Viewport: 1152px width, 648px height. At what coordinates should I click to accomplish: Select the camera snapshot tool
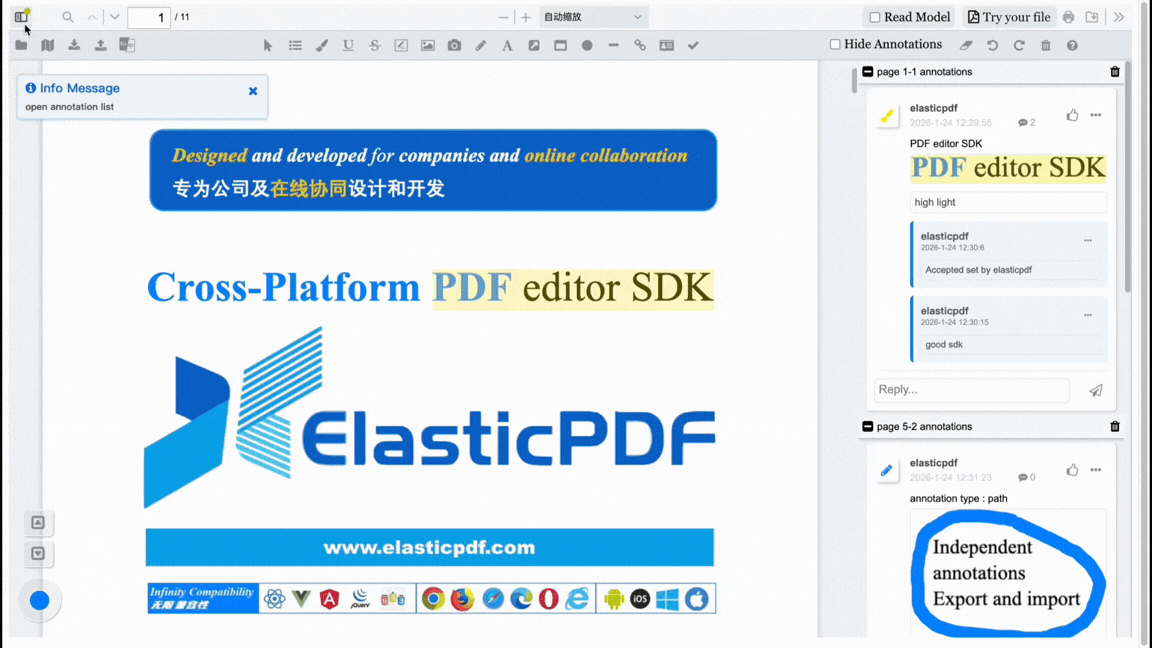pyautogui.click(x=455, y=45)
